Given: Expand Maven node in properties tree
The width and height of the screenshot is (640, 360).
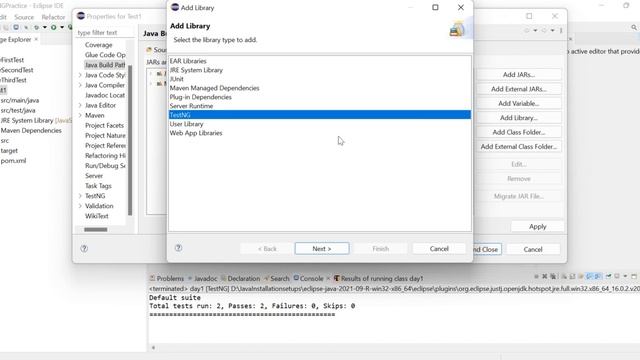Looking at the screenshot, I should 80,115.
